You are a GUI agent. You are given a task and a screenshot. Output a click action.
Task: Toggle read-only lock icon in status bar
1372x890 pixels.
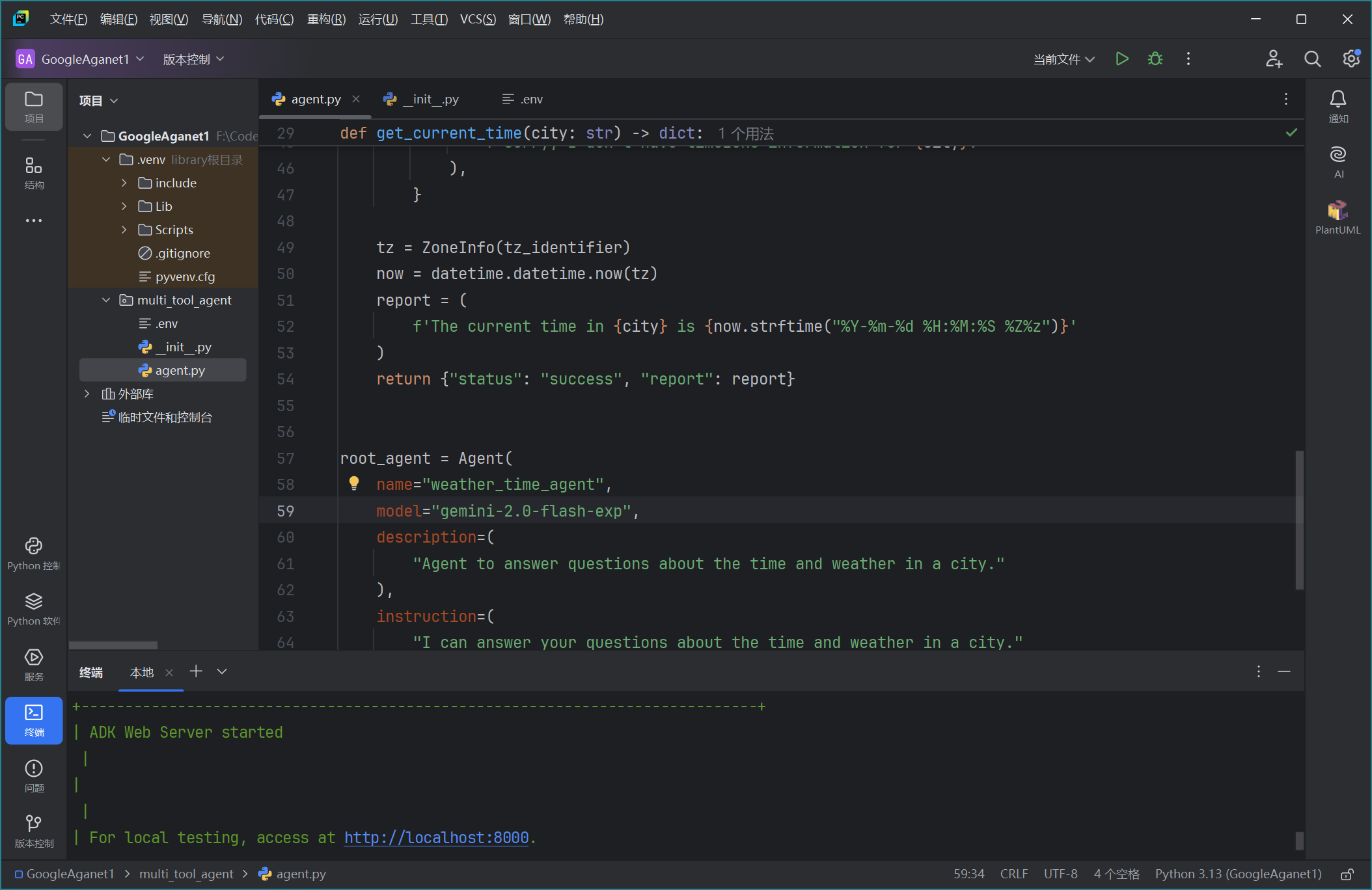pyautogui.click(x=1347, y=874)
